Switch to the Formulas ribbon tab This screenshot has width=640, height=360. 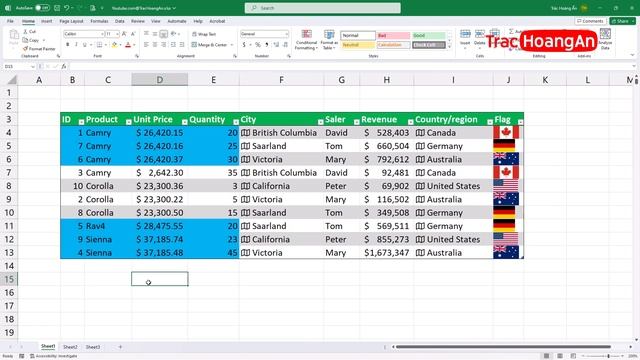click(99, 21)
